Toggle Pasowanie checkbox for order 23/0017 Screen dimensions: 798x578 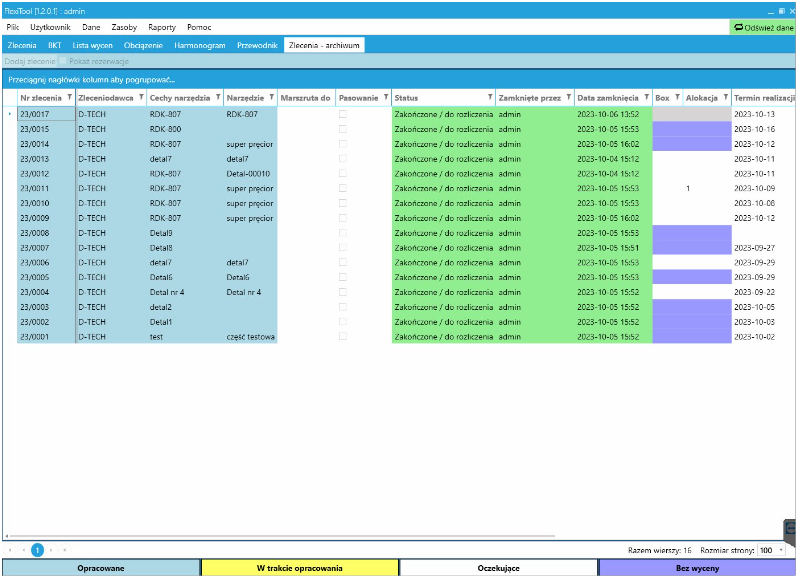coord(344,115)
